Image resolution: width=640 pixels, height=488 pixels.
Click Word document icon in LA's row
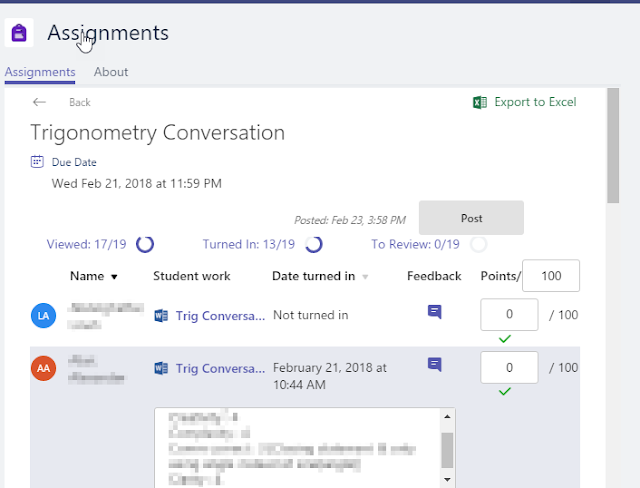[x=161, y=316]
